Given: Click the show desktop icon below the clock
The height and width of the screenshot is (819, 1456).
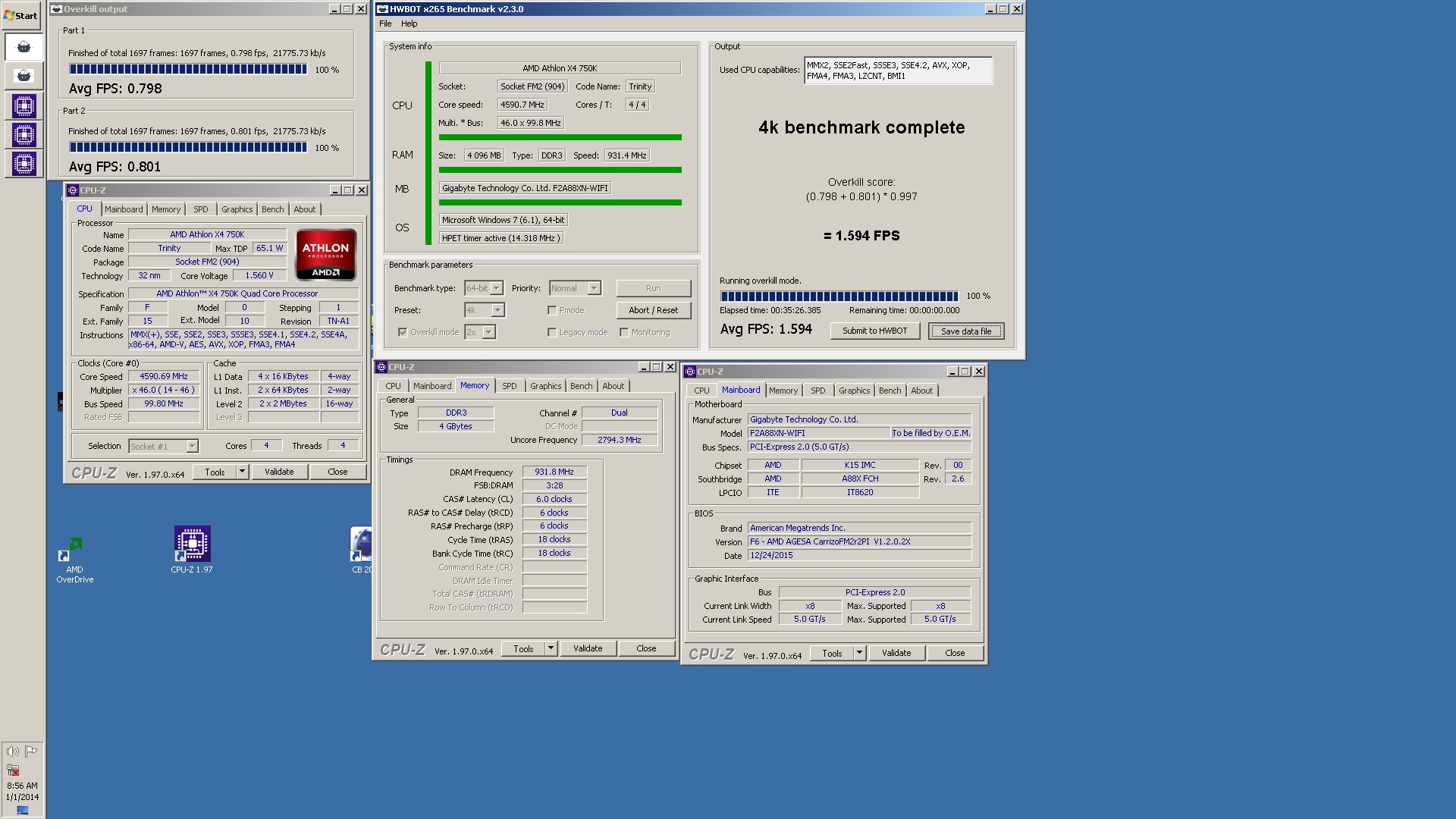Looking at the screenshot, I should (22, 811).
